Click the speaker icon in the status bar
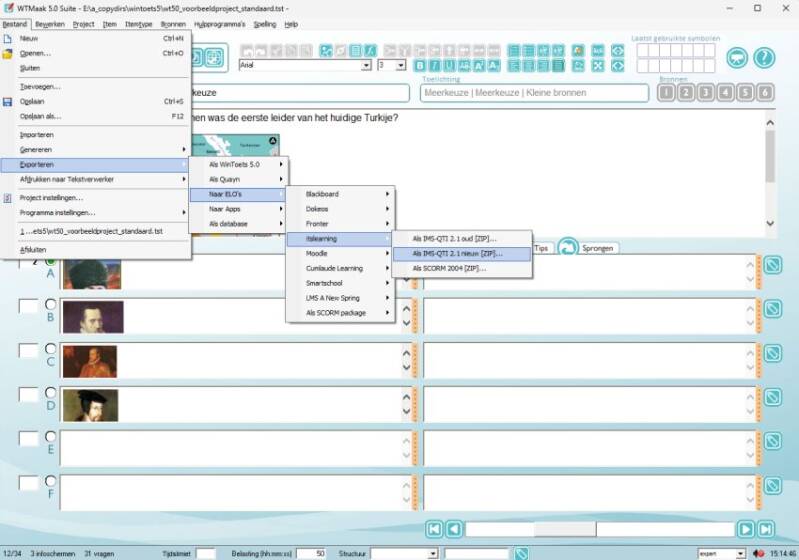Viewport: 799px width, 560px height. 758,553
